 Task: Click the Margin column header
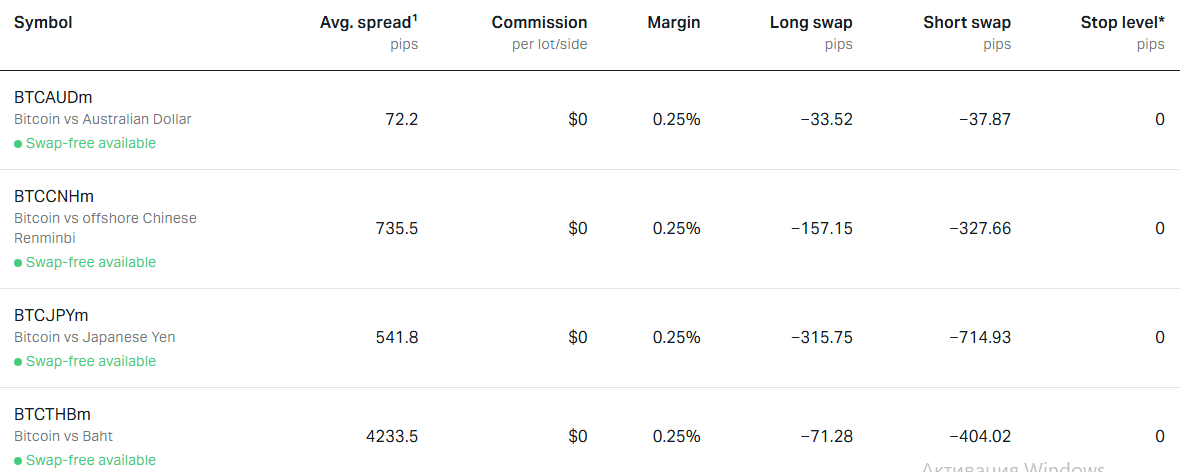pos(674,23)
